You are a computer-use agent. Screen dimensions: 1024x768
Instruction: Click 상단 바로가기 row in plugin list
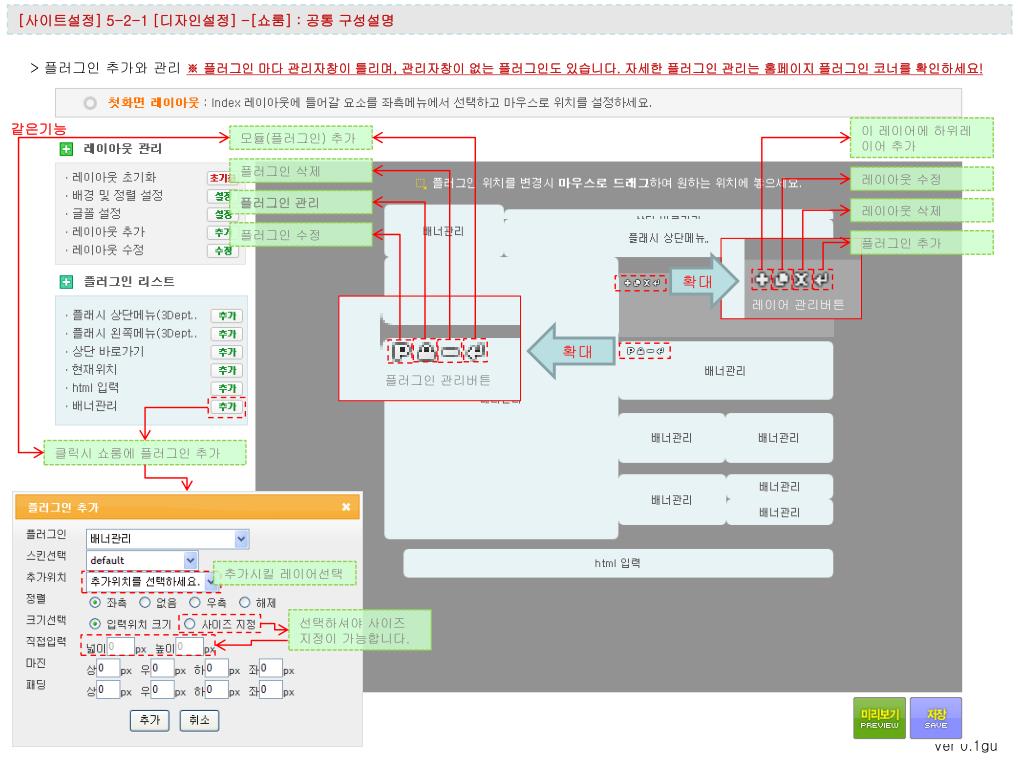108,352
